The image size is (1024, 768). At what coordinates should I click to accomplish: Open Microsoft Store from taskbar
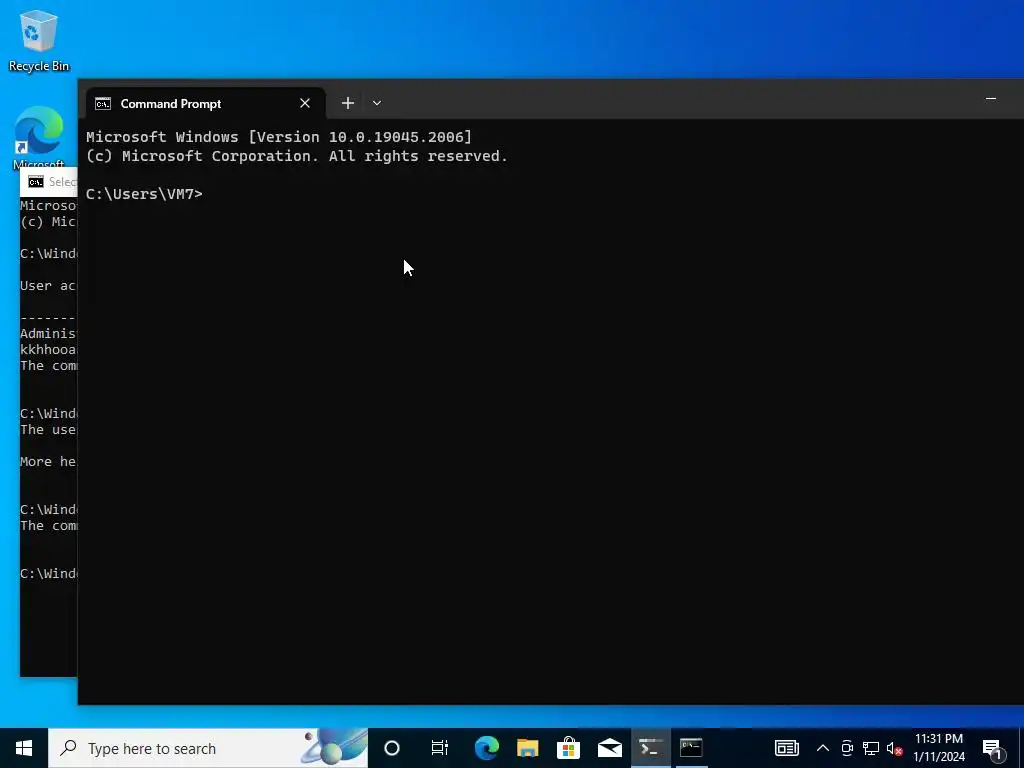[x=569, y=748]
